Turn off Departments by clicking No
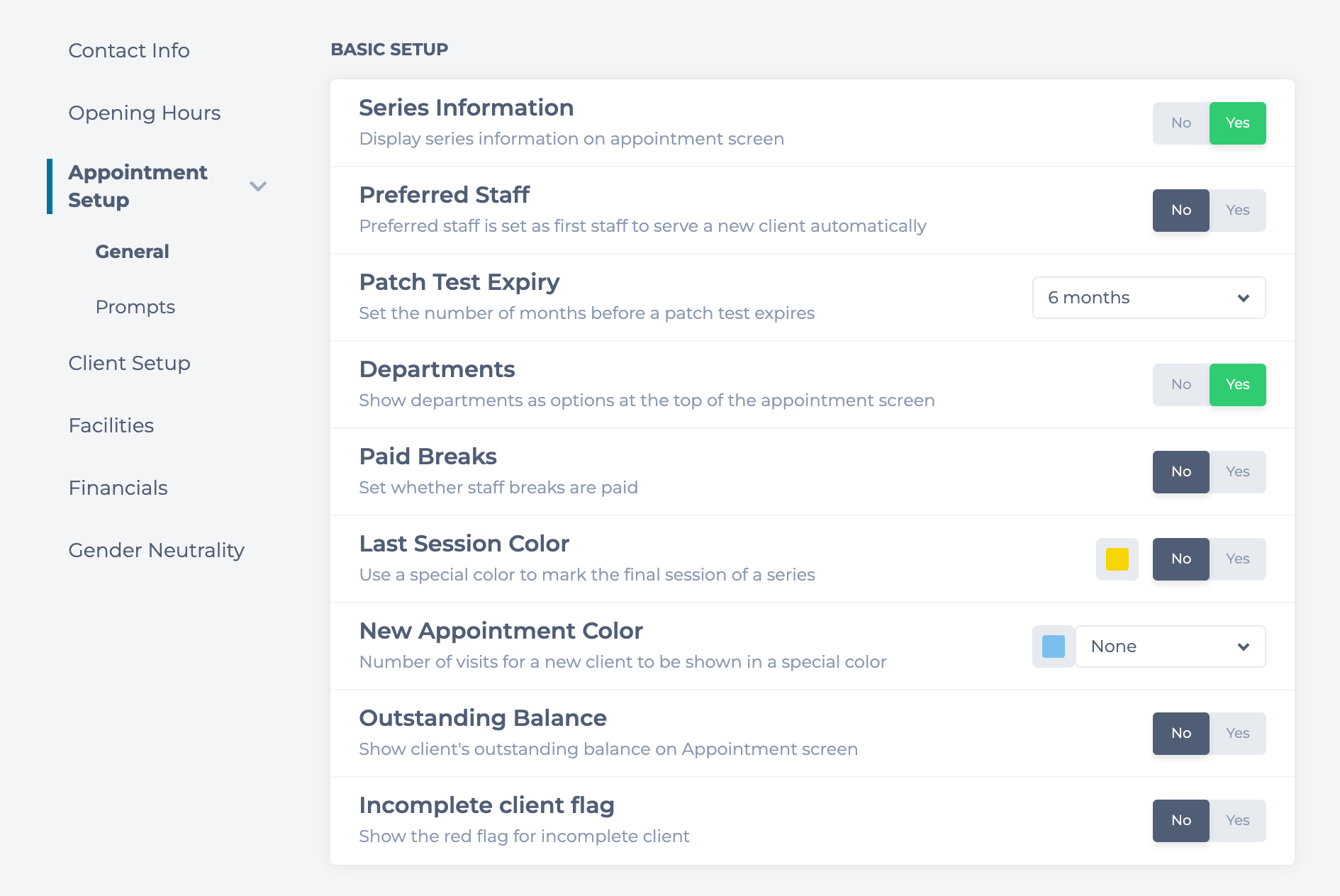Image resolution: width=1340 pixels, height=896 pixels. point(1180,385)
